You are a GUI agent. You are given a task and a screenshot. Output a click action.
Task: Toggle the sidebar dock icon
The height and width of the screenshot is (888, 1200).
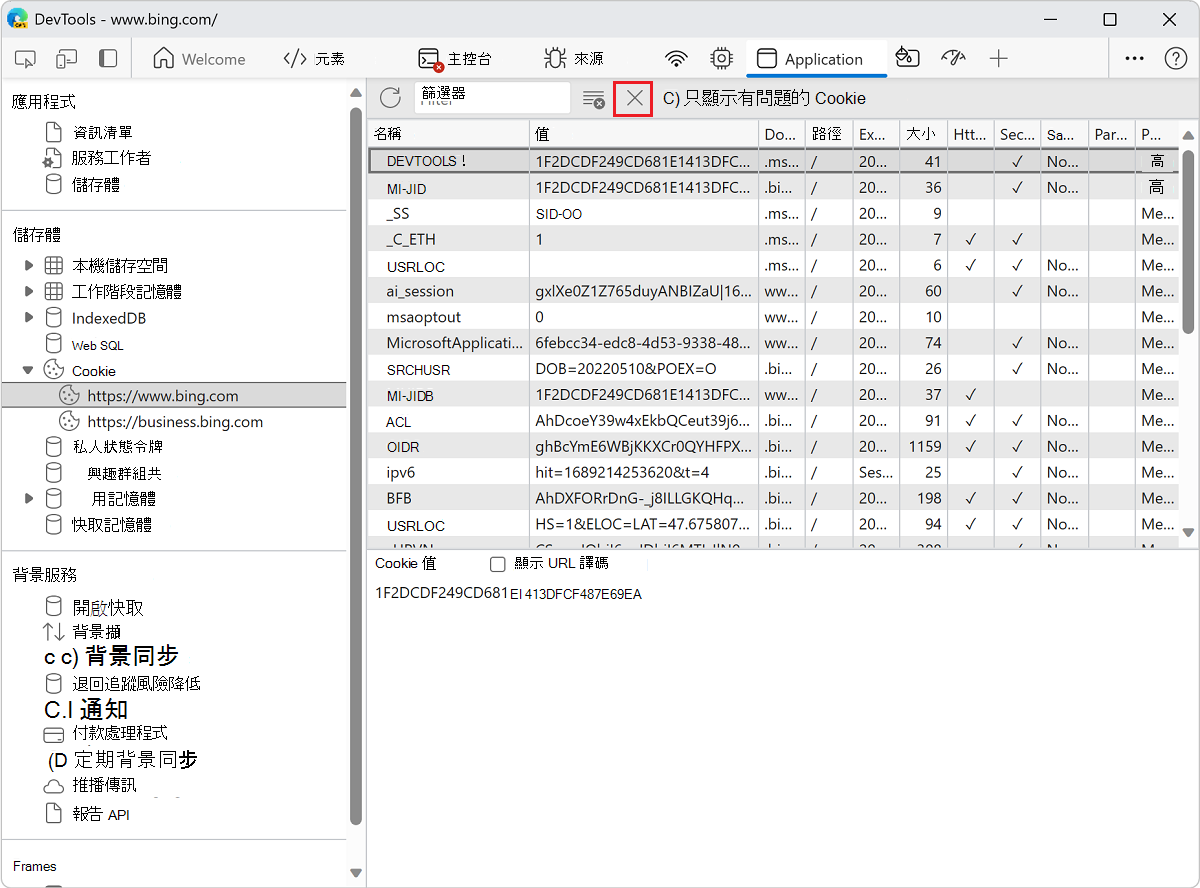pyautogui.click(x=108, y=59)
